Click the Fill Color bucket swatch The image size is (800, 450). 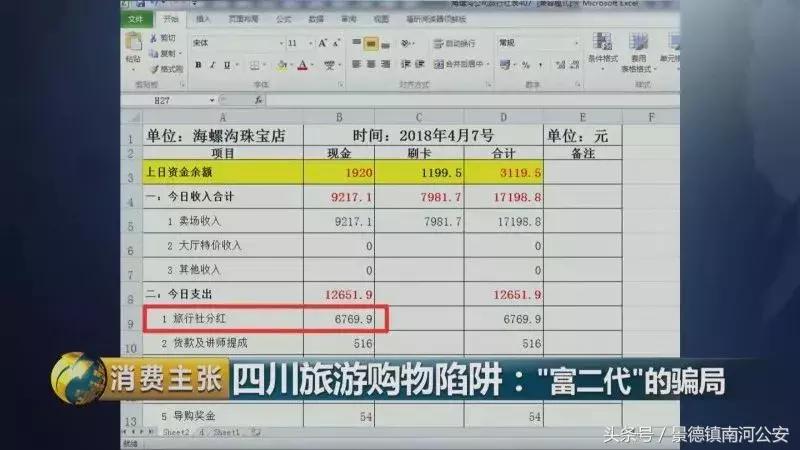pyautogui.click(x=282, y=65)
